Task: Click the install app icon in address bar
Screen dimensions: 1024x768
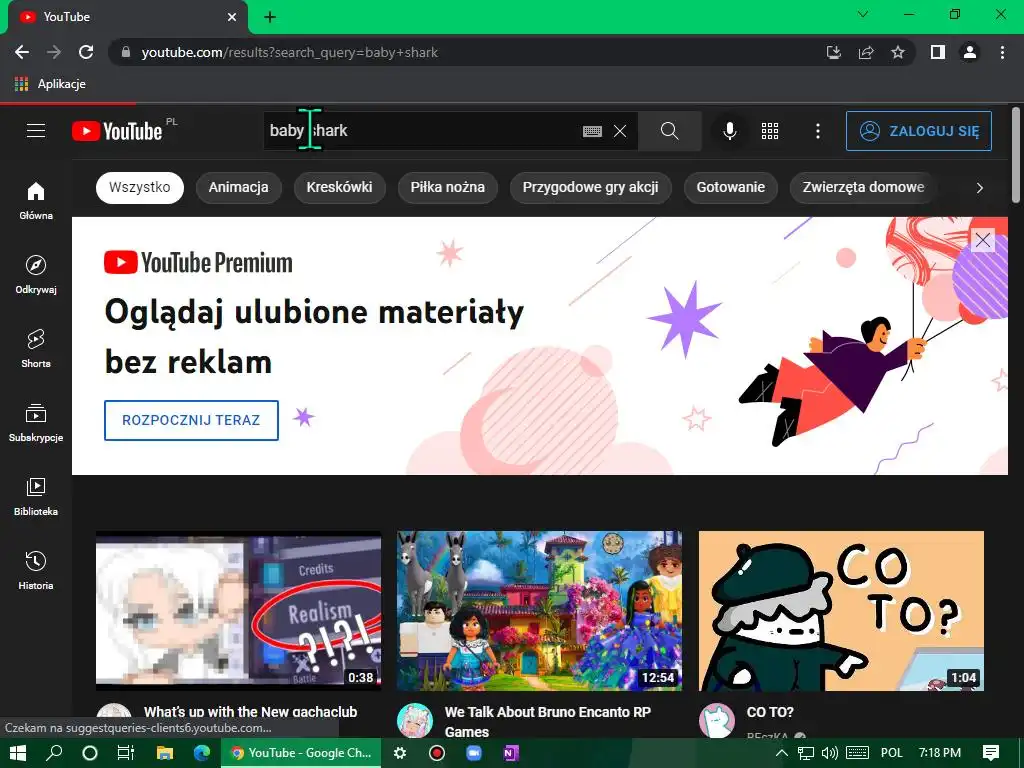Action: [834, 52]
